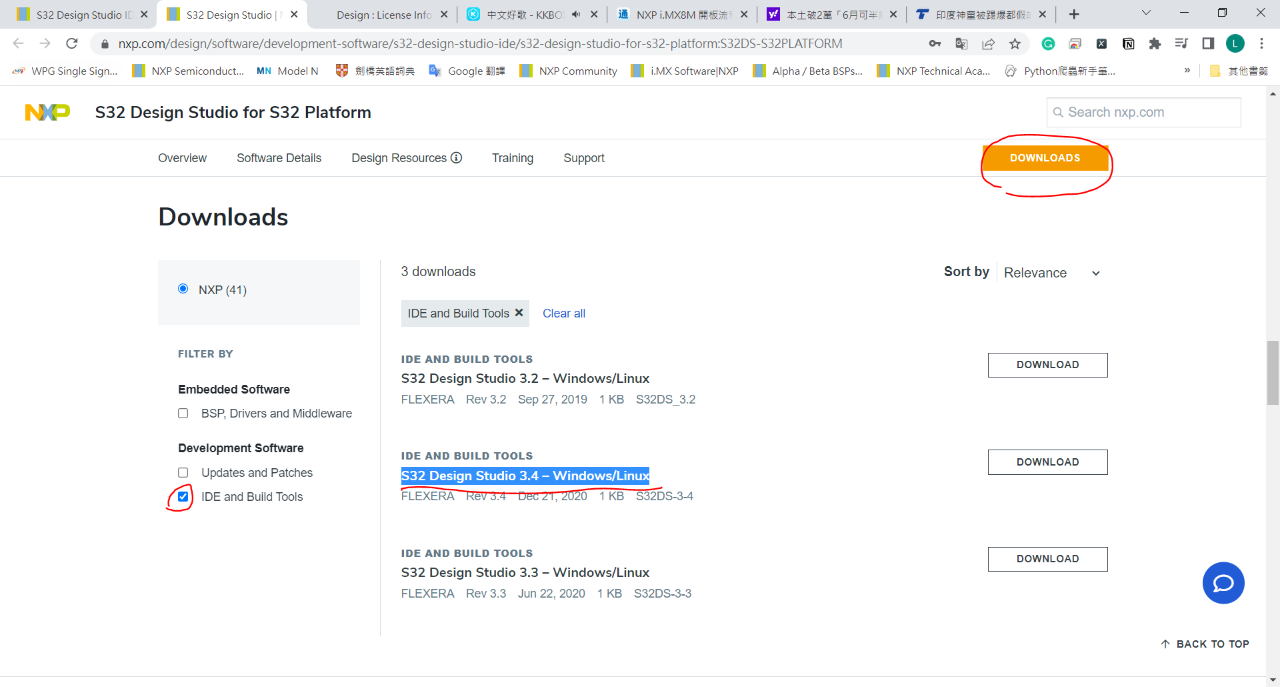The height and width of the screenshot is (687, 1280).
Task: Click the Clear all filters link
Action: [x=564, y=314]
